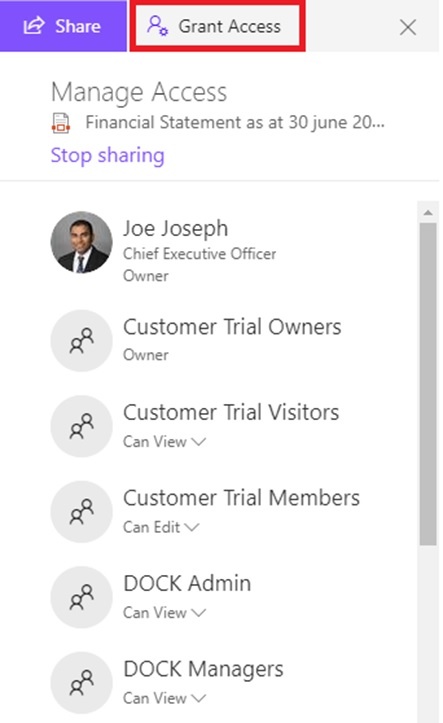Click the Financial Statement document icon
Viewport: 443px width, 723px height.
click(61, 123)
